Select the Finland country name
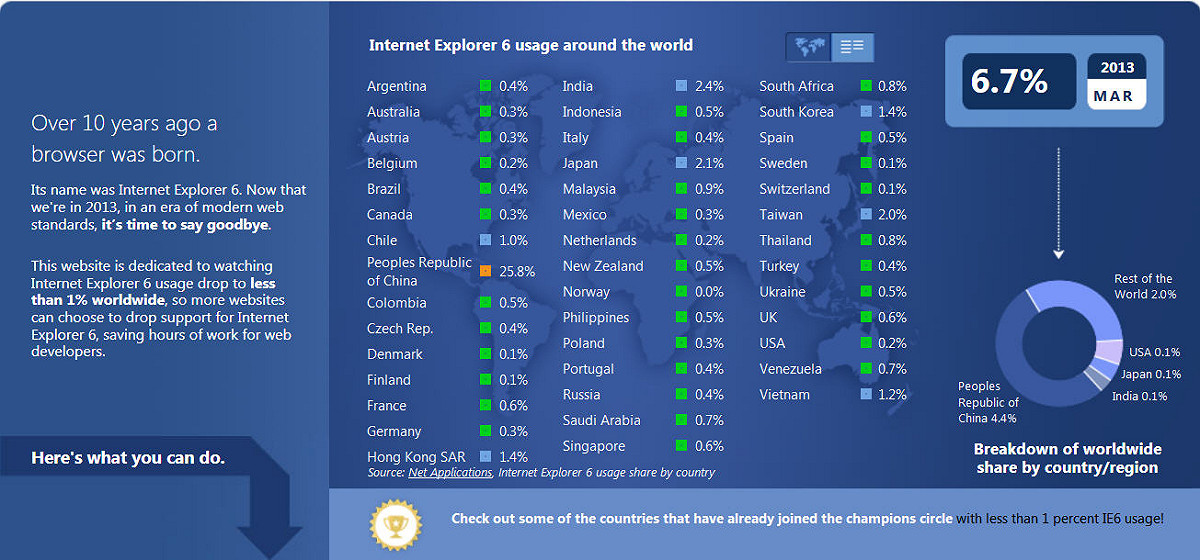This screenshot has height=560, width=1200. tap(389, 380)
